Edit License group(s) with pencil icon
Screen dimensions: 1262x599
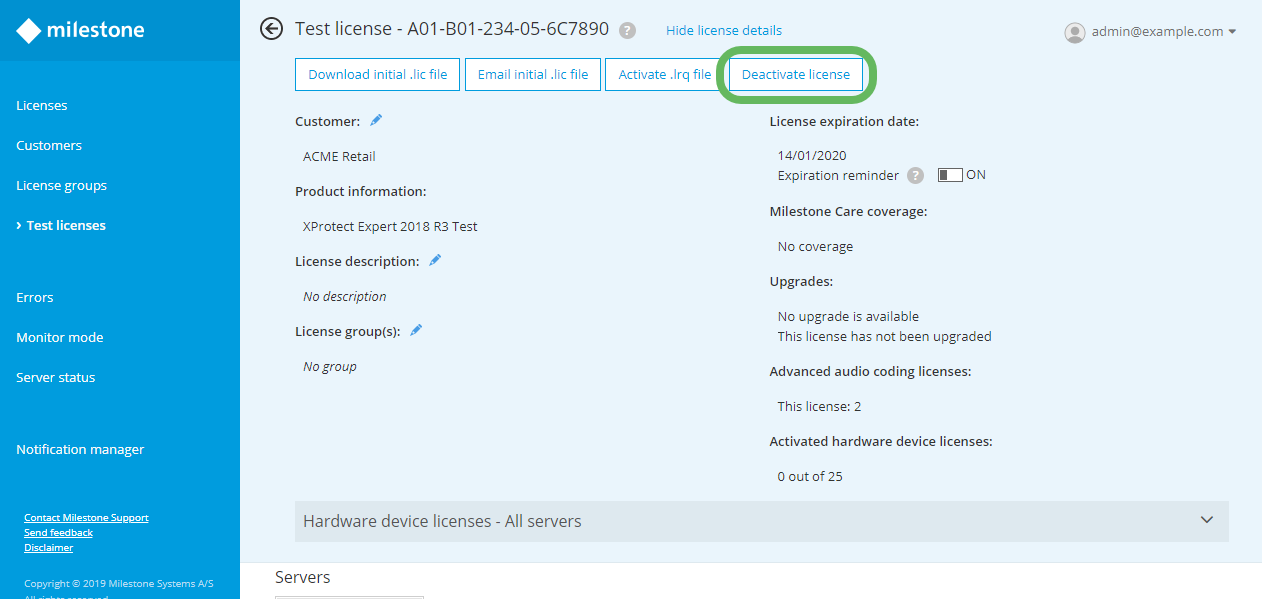point(416,330)
